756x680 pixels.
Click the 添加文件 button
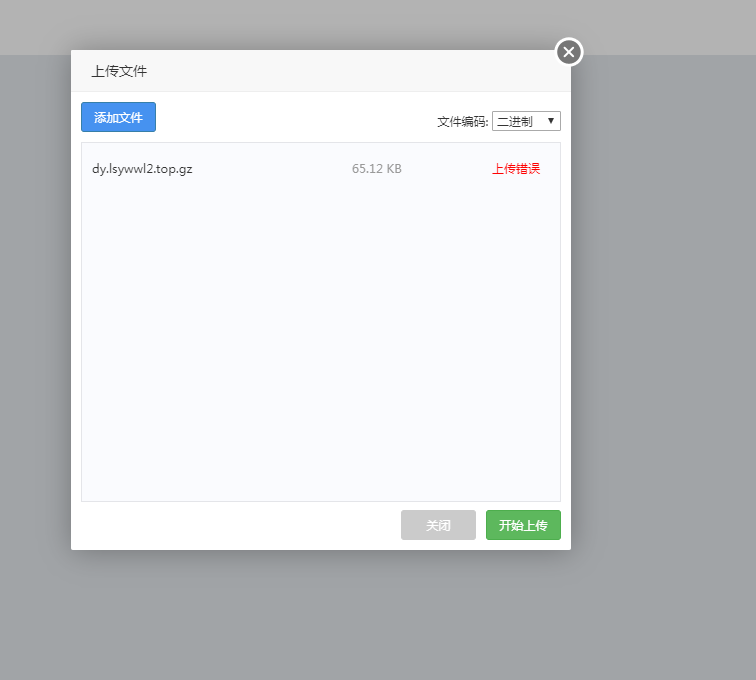click(118, 117)
